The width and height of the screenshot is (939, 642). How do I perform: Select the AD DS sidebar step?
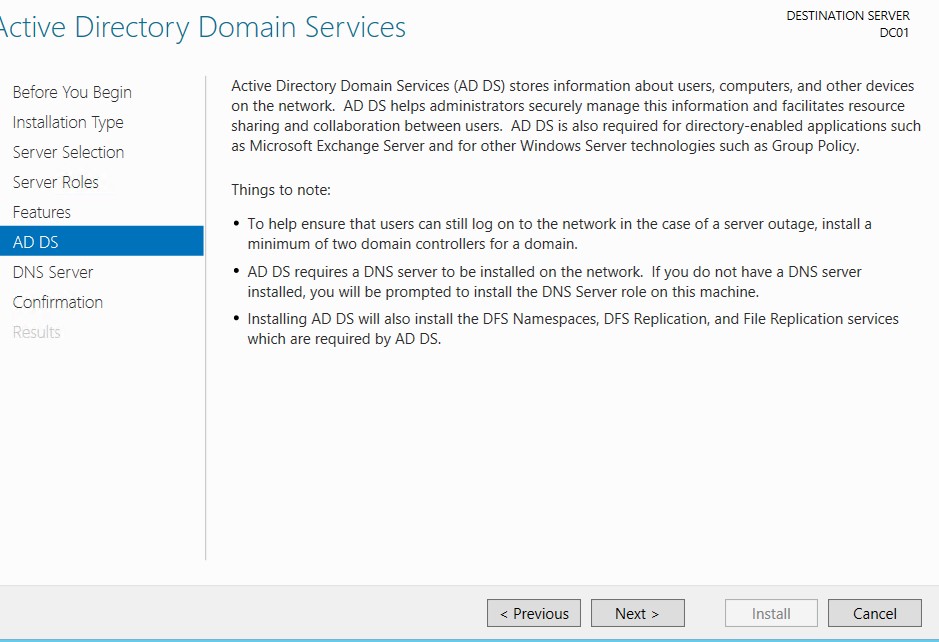[102, 241]
